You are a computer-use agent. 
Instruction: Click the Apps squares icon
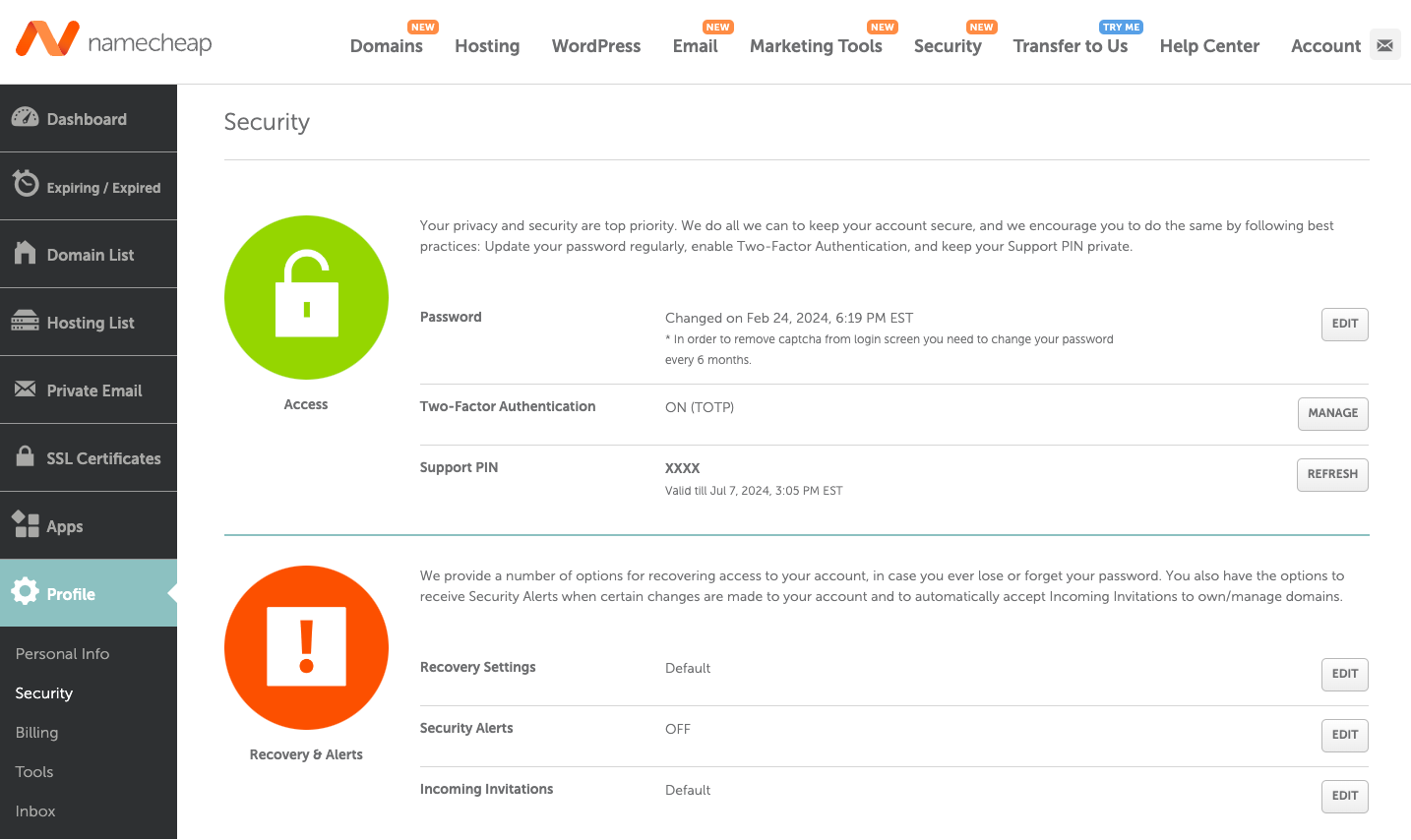26,524
